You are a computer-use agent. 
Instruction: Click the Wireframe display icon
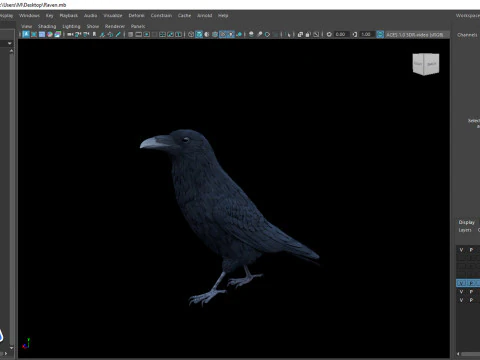191,34
